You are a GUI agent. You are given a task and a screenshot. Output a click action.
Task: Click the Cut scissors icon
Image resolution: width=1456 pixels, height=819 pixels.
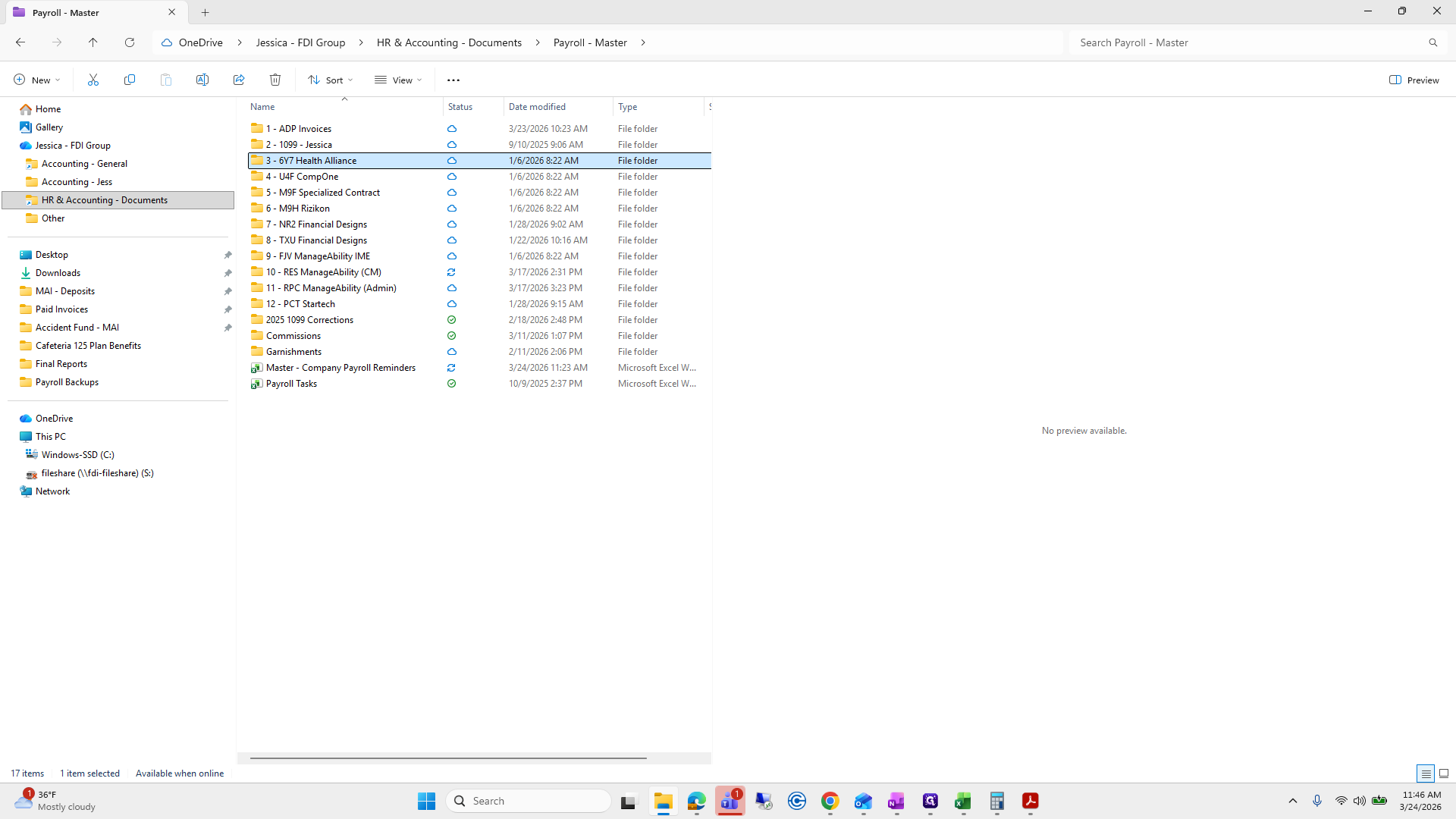coord(93,80)
